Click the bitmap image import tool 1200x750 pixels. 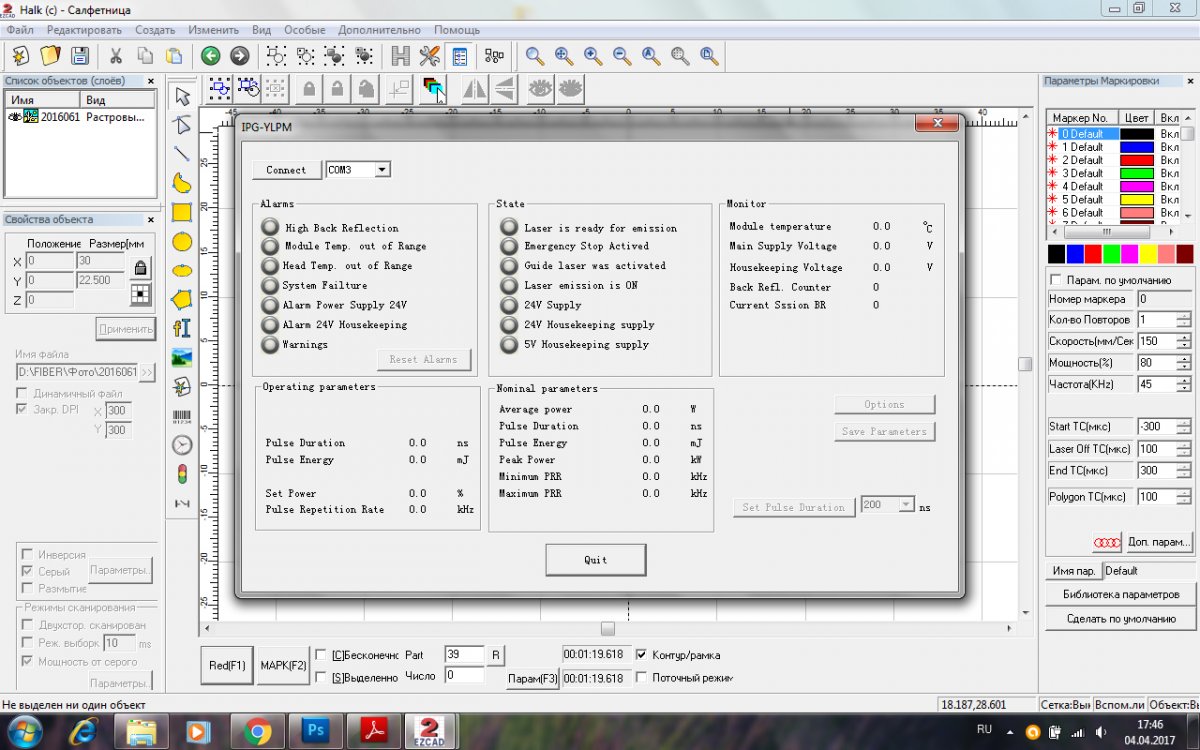181,357
